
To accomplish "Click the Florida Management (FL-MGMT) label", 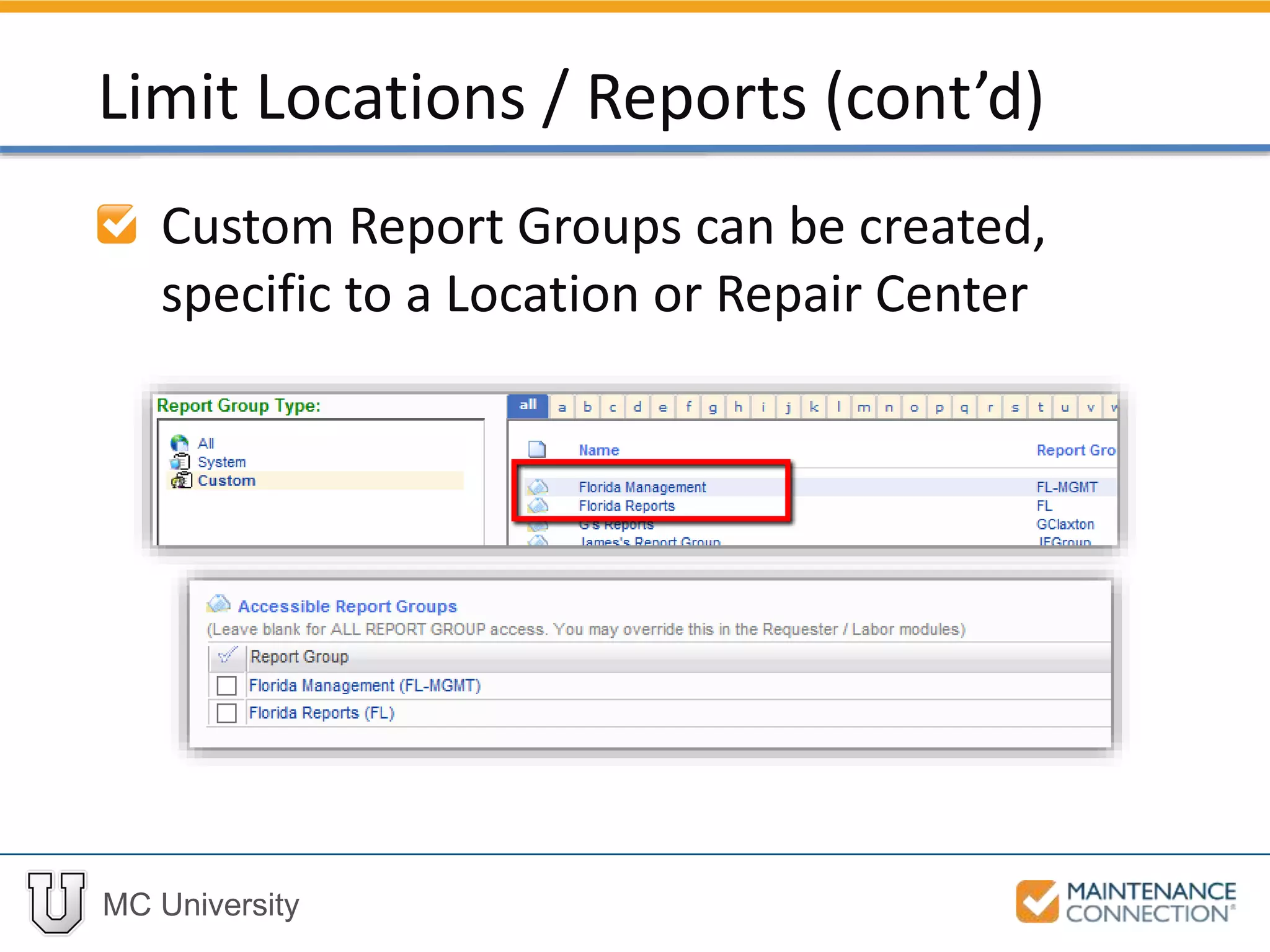I will [x=365, y=685].
